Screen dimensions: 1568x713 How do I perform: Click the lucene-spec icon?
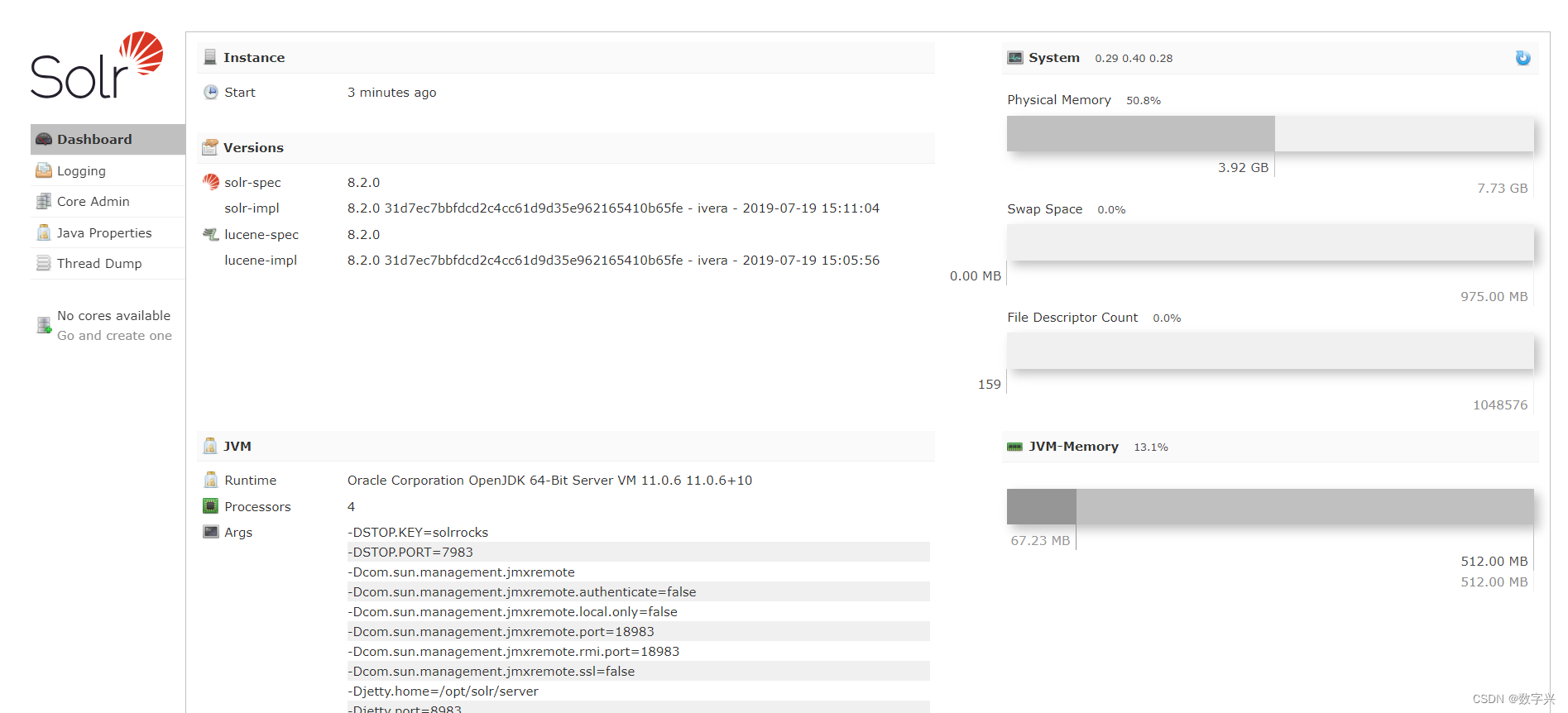211,234
